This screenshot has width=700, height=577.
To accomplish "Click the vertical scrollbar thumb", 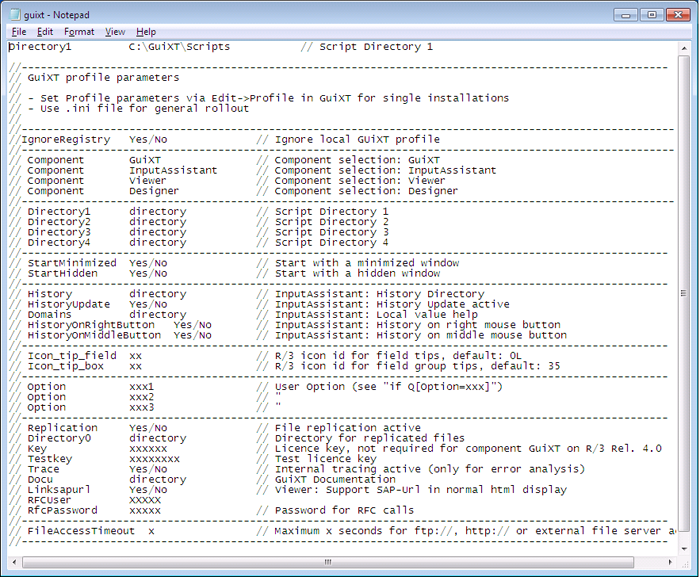I will pos(683,293).
